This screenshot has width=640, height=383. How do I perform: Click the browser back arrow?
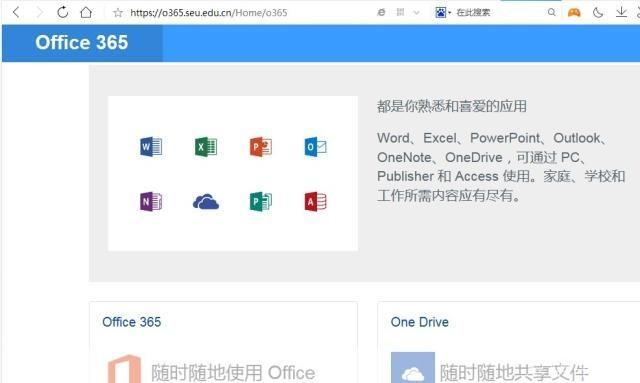coord(16,12)
